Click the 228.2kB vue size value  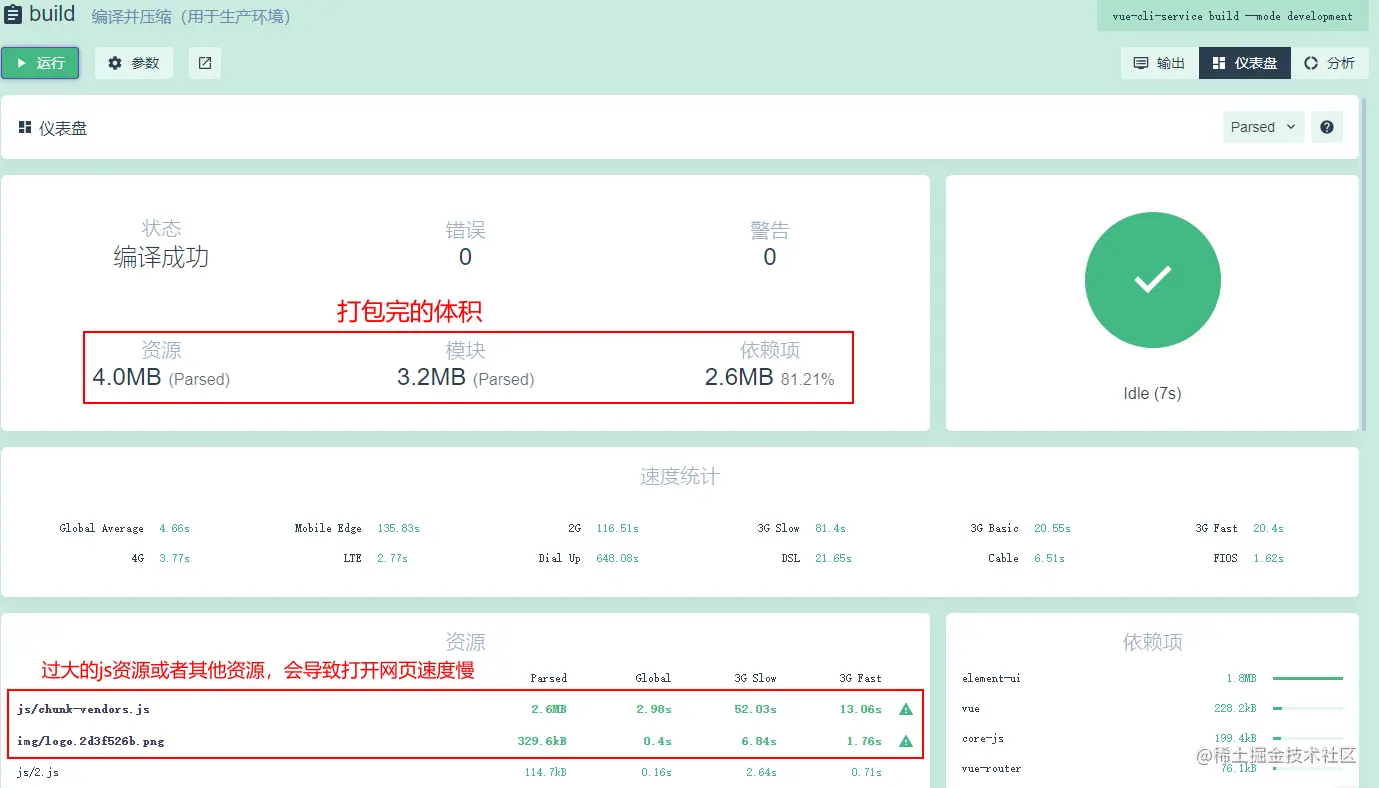click(x=1234, y=708)
